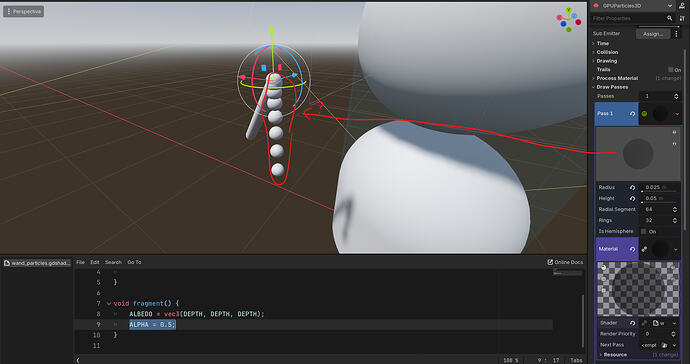Revert the Shader property value
This screenshot has width=690, height=364.
(632, 323)
